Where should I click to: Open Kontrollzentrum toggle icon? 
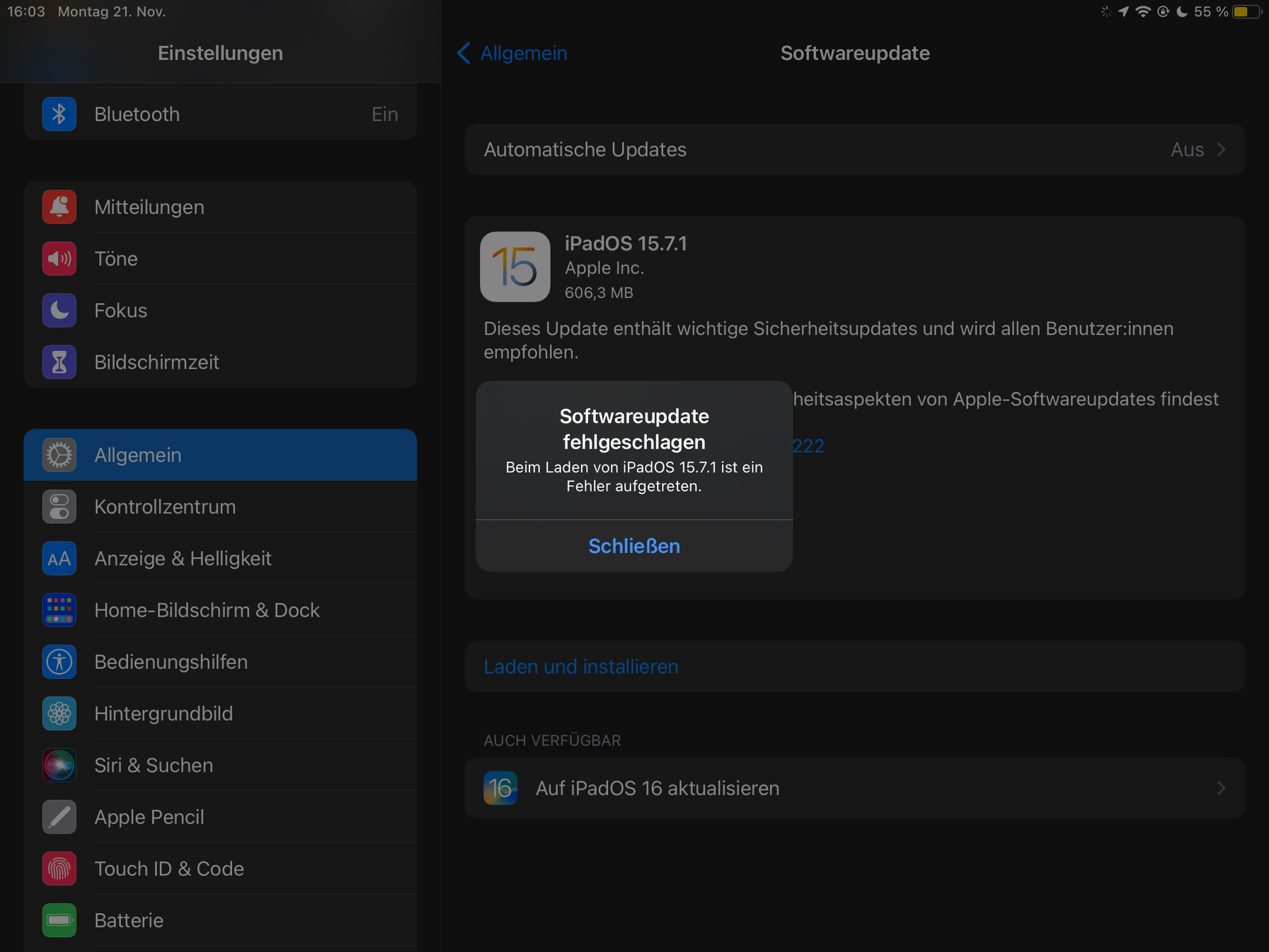tap(59, 507)
